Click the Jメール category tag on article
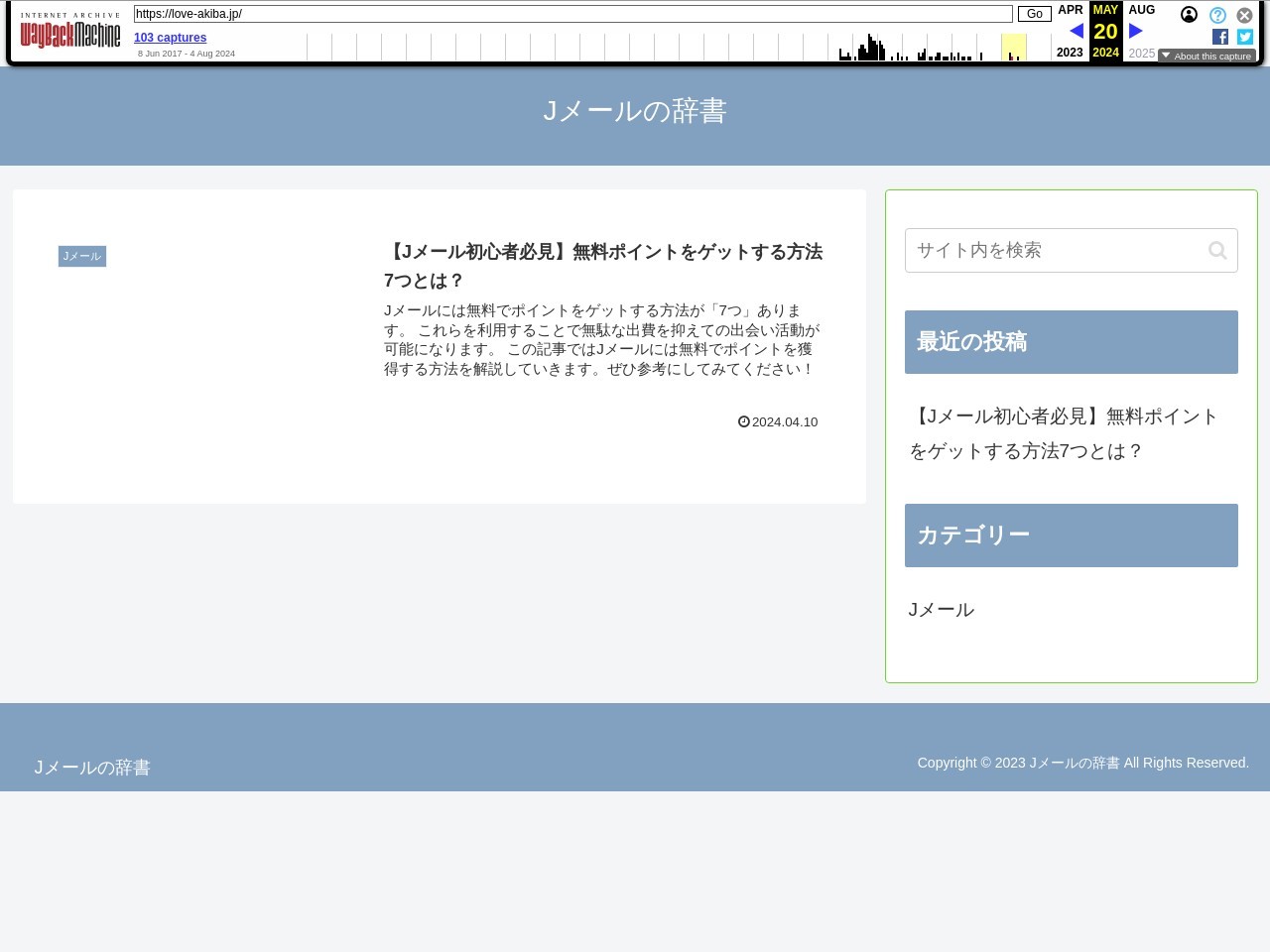This screenshot has height=952, width=1270. tap(82, 256)
